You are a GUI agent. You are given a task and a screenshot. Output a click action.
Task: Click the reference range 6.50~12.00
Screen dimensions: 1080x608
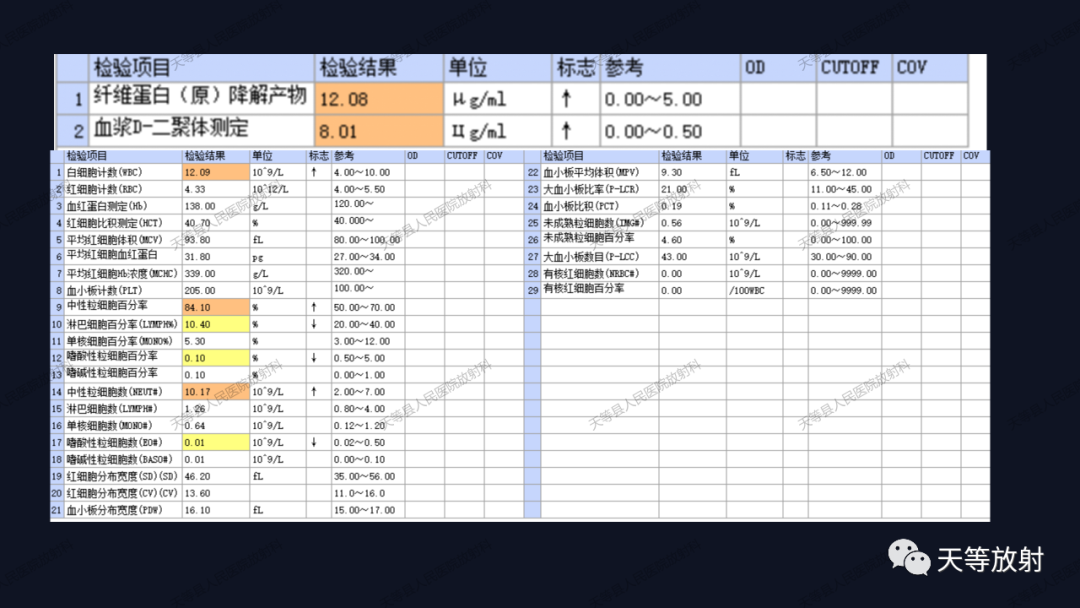coord(839,172)
